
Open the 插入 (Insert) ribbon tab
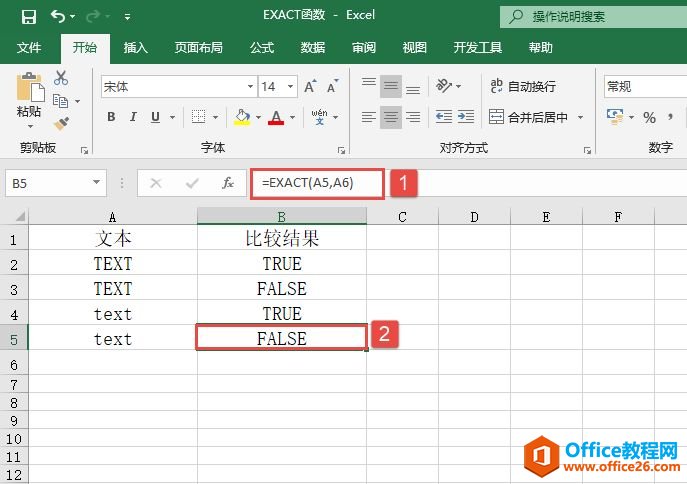click(x=135, y=47)
